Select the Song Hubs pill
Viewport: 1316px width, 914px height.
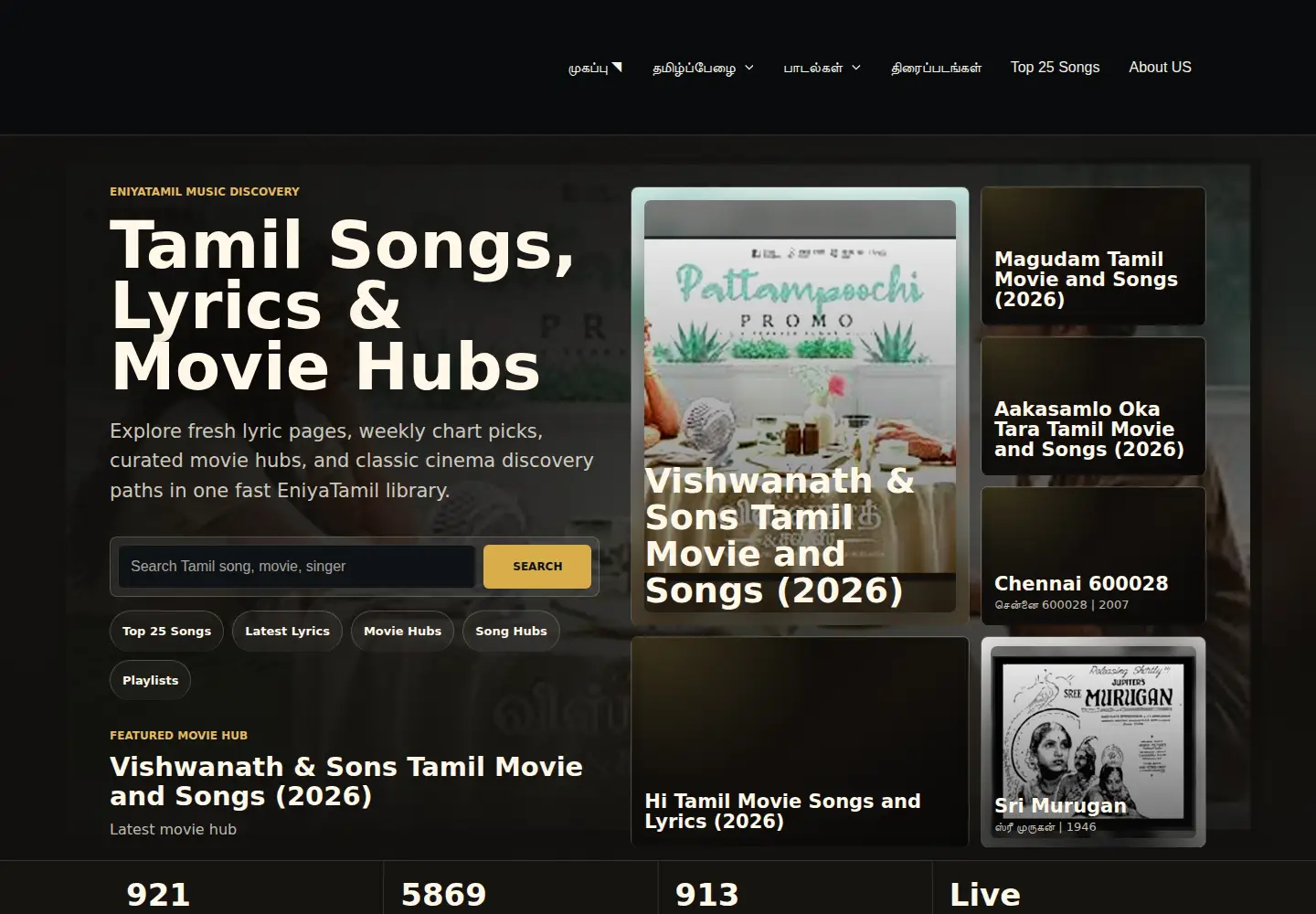[x=511, y=631]
